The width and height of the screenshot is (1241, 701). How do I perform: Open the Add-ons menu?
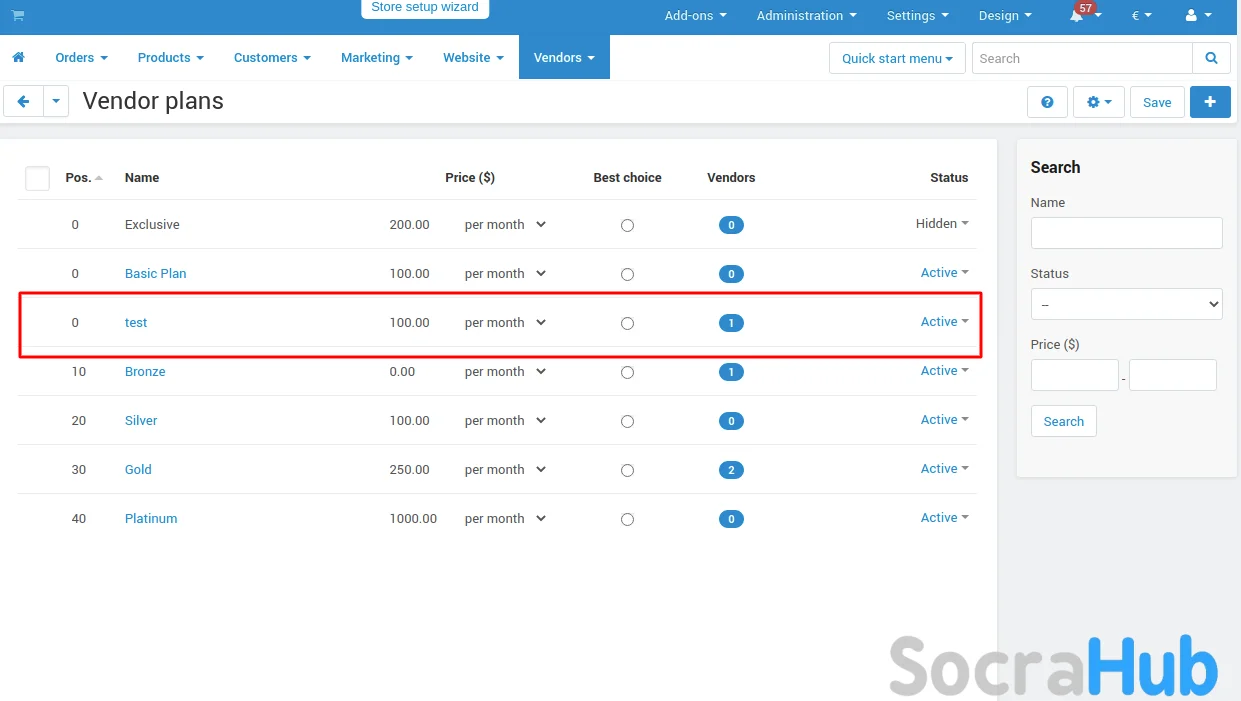click(x=695, y=16)
